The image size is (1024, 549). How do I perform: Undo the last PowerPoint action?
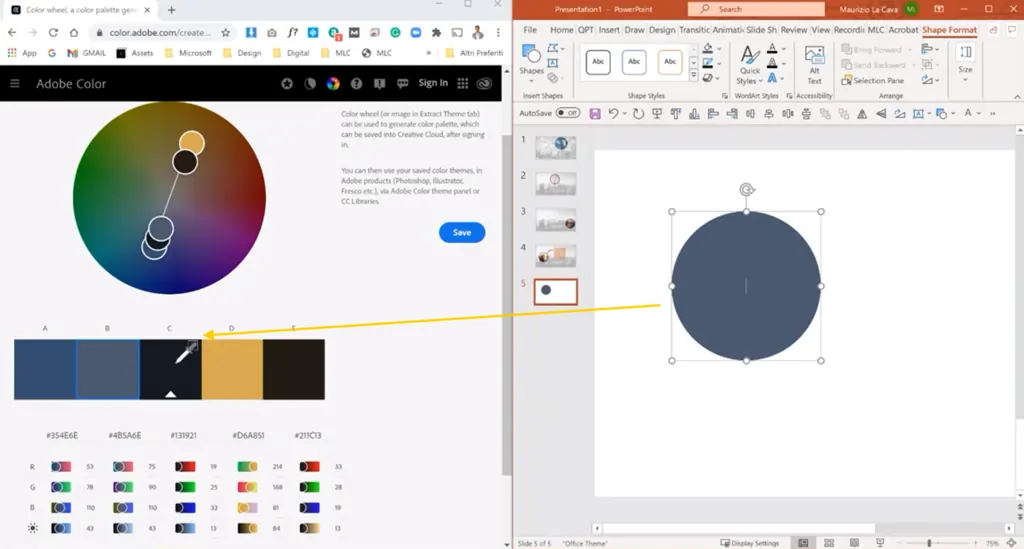click(613, 114)
